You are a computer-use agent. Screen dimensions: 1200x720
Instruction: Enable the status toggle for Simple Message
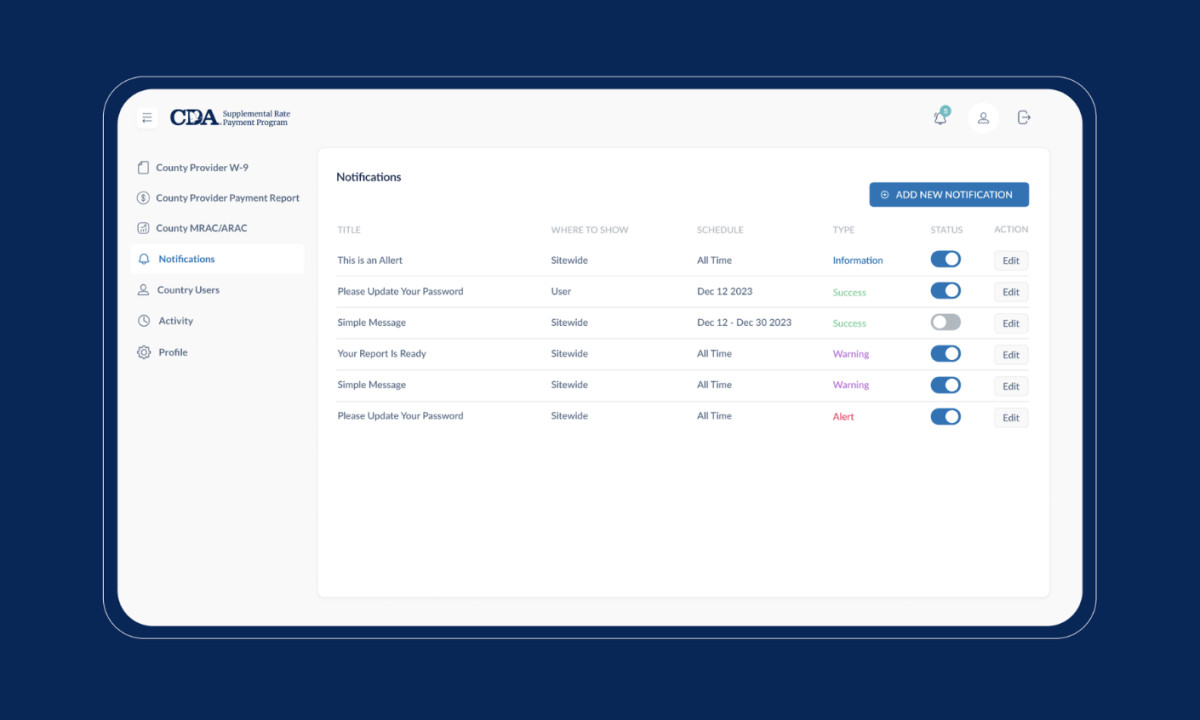(944, 322)
